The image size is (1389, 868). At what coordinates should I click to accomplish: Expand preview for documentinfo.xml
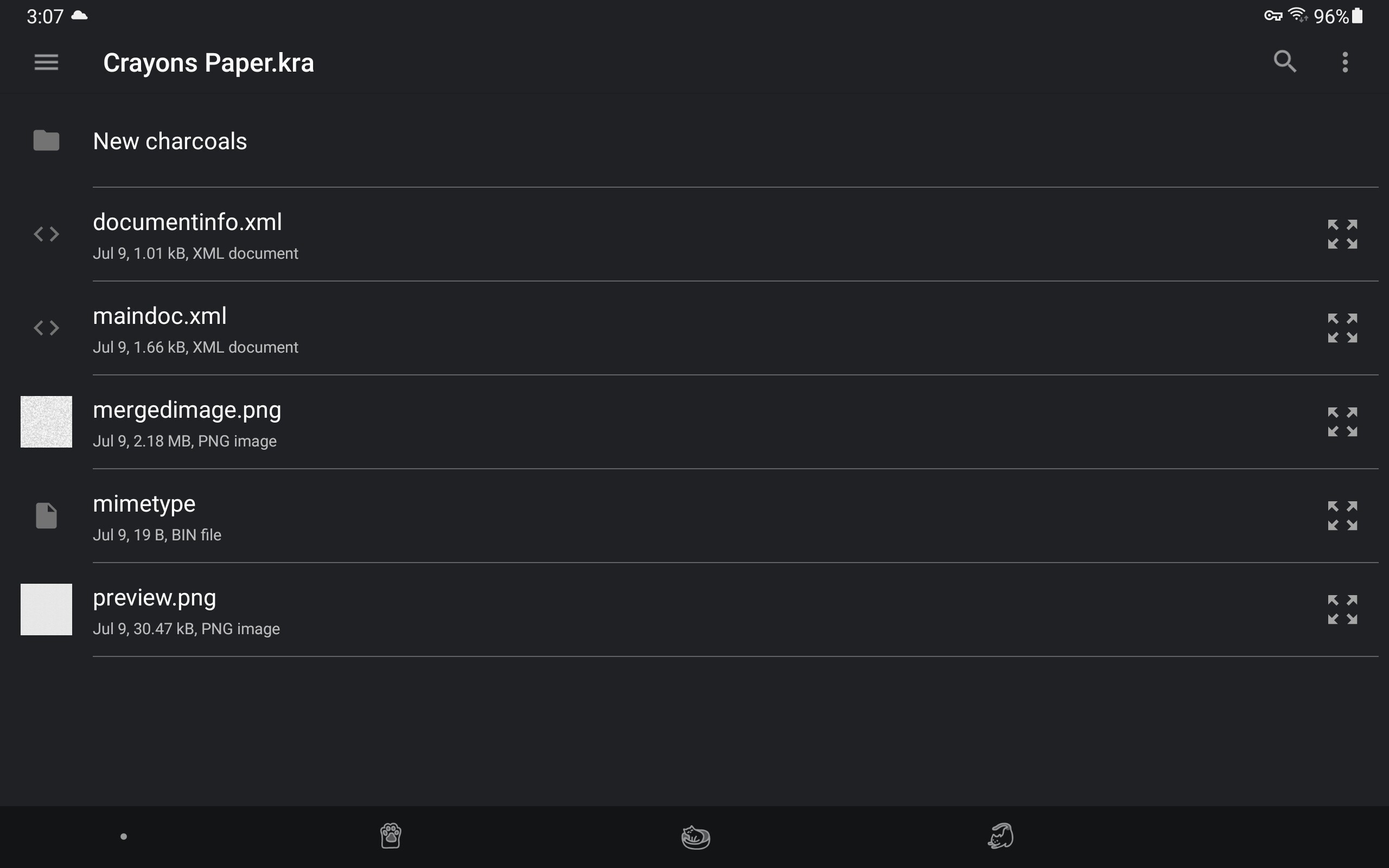pos(1342,234)
